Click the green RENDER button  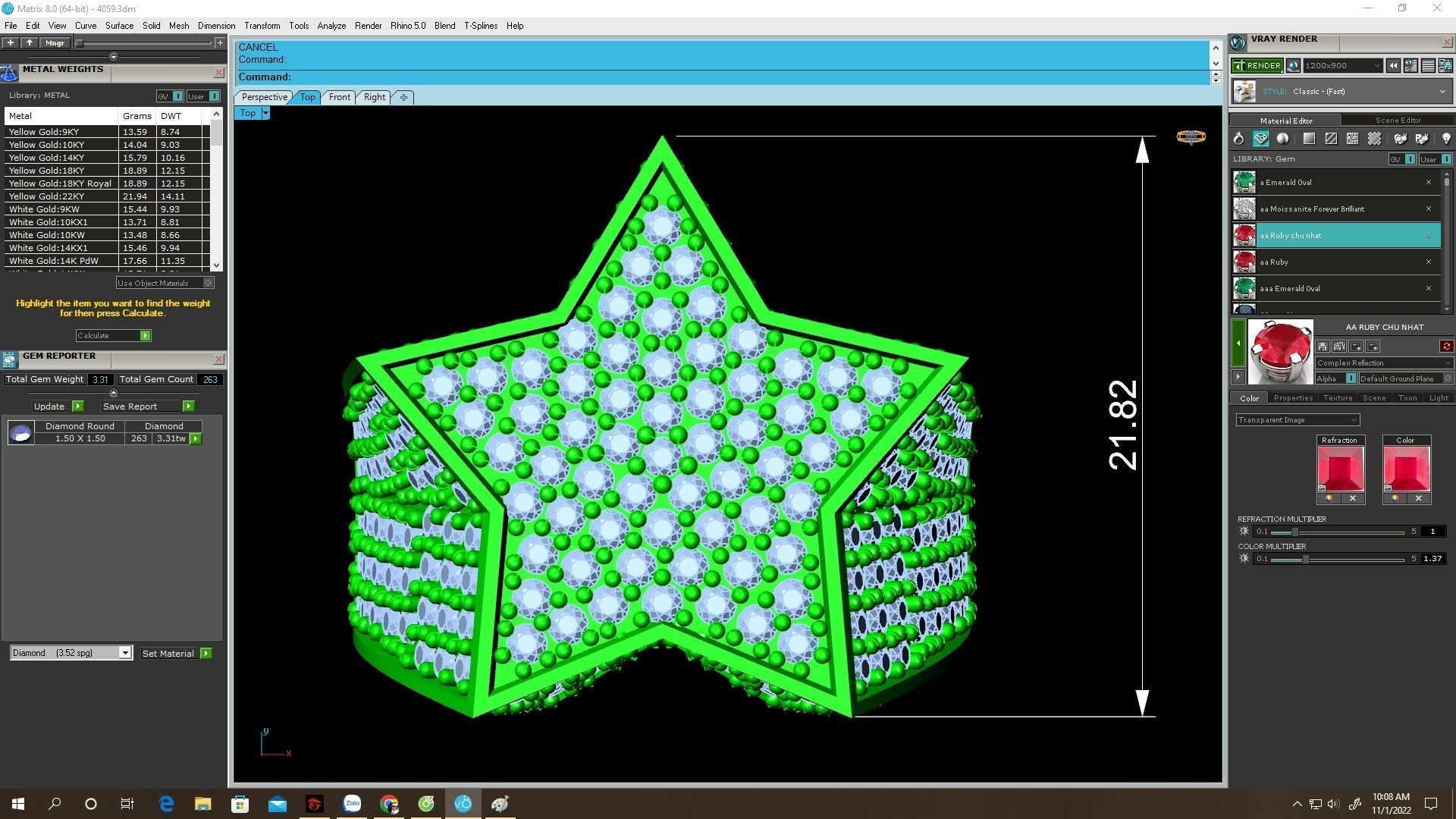[1257, 66]
